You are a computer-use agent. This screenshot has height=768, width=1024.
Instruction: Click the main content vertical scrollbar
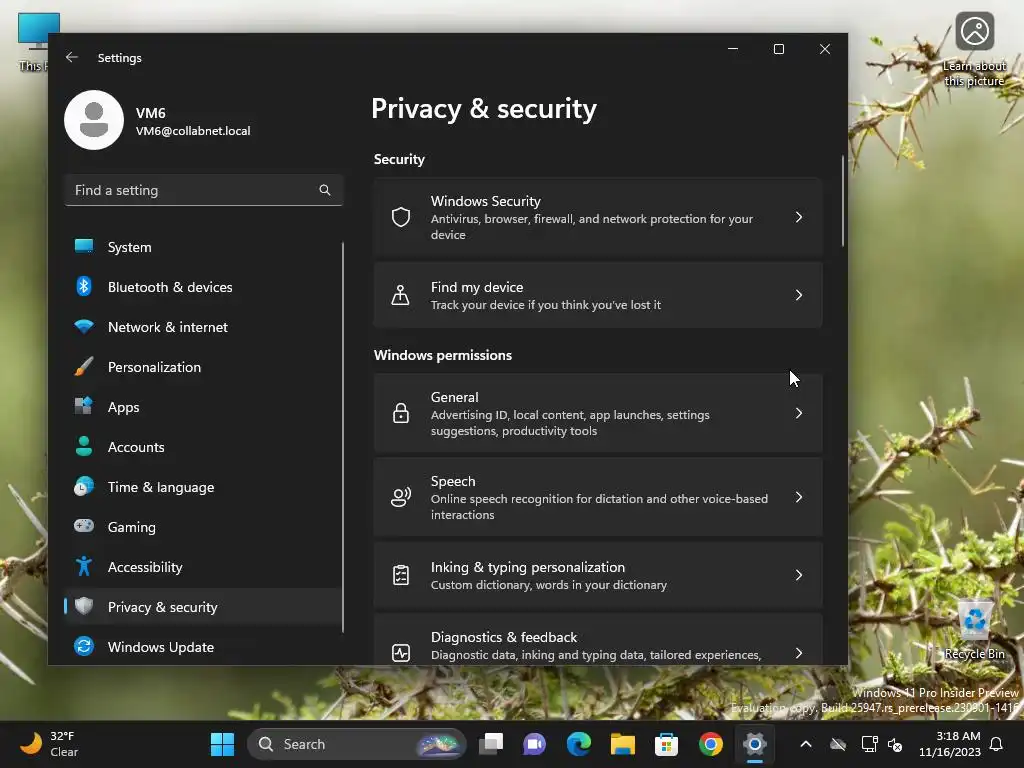tap(842, 201)
